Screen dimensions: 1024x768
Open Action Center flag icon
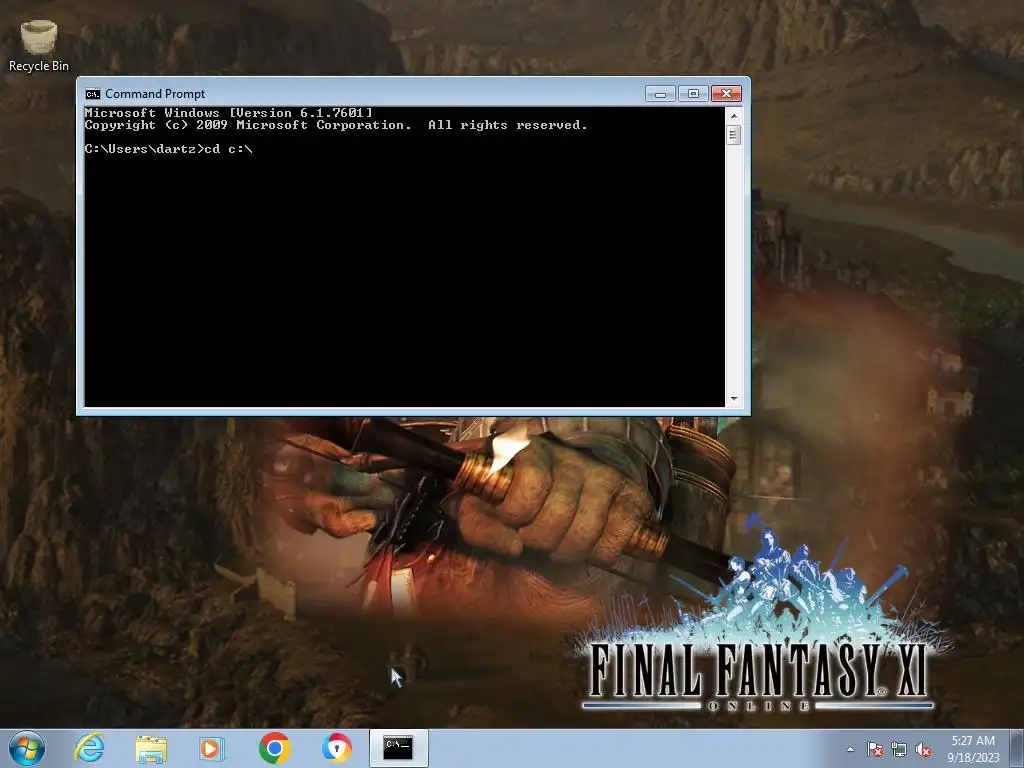[874, 749]
